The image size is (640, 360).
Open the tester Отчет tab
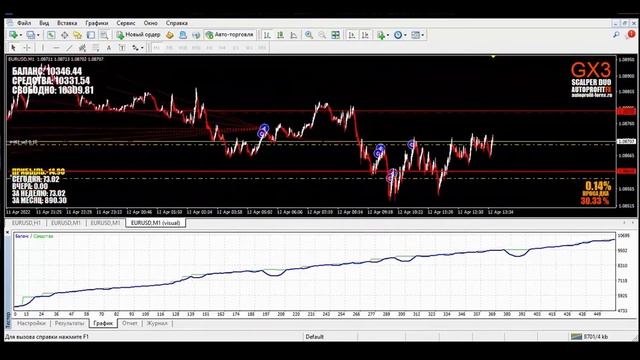[x=130, y=323]
